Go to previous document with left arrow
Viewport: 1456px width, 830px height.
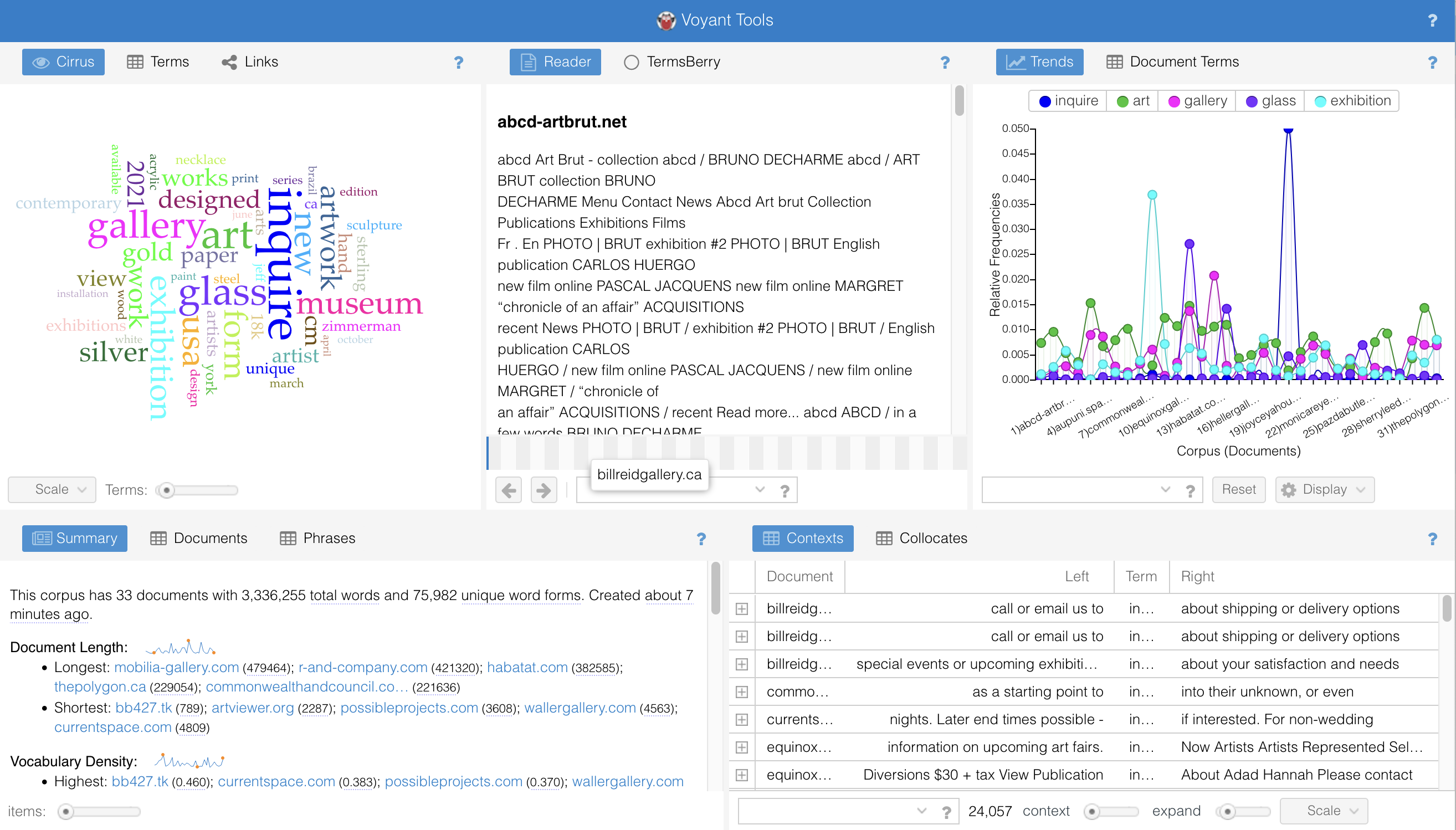pos(508,490)
